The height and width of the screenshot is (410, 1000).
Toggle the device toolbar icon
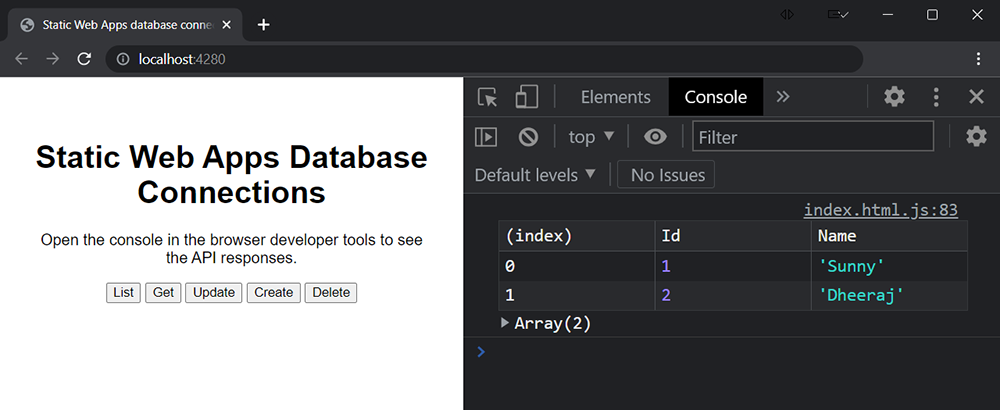click(x=526, y=97)
